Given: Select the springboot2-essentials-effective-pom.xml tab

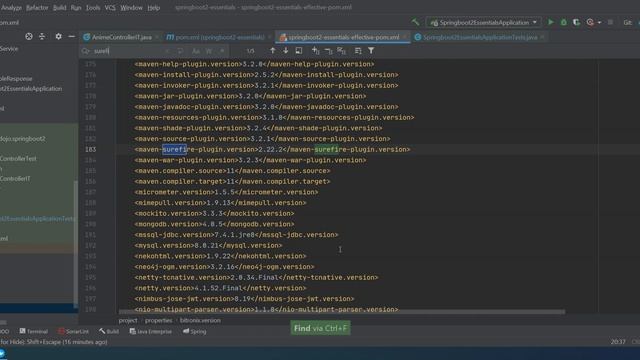Looking at the screenshot, I should pyautogui.click(x=344, y=37).
